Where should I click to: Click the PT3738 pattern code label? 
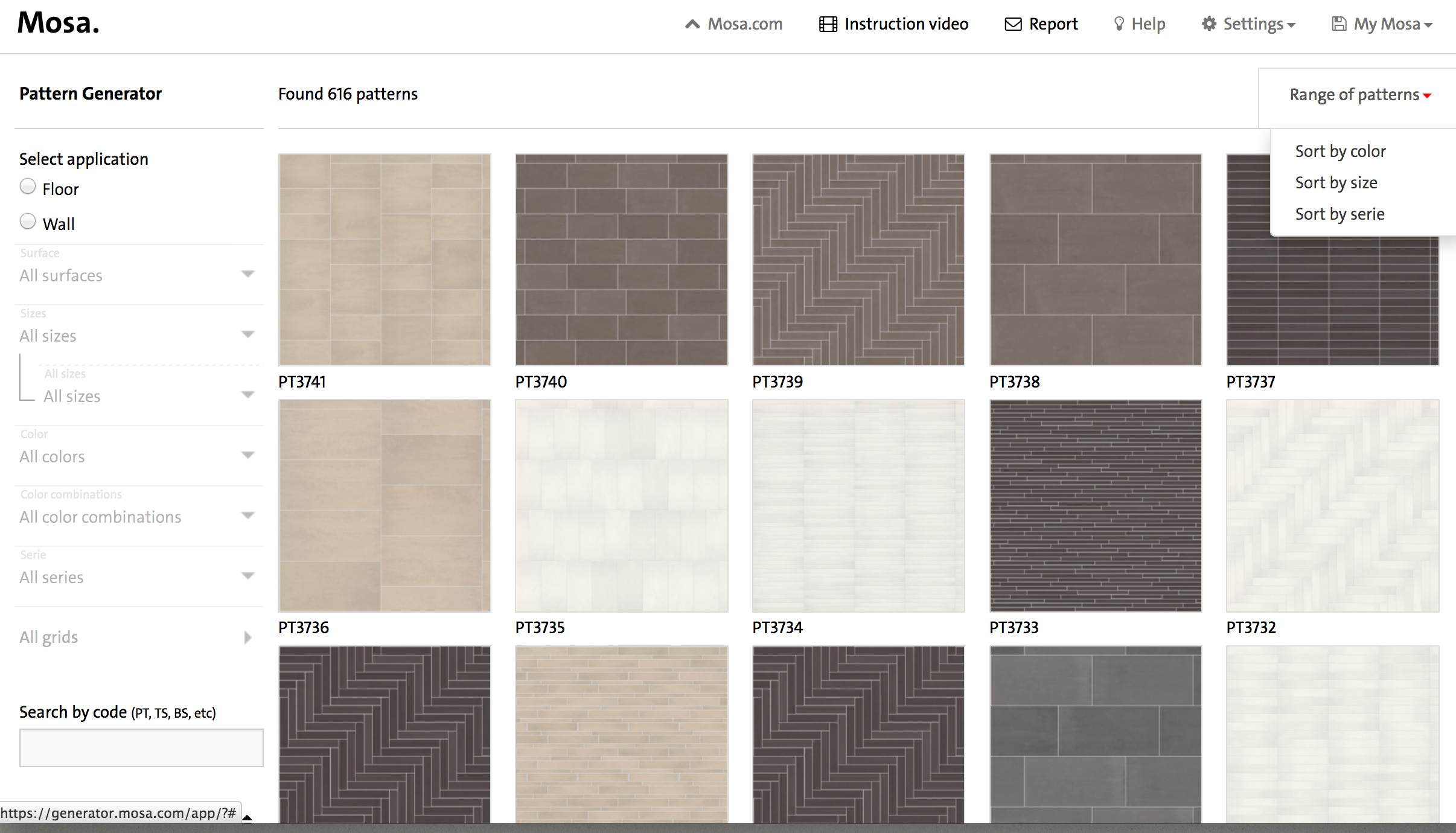1015,381
